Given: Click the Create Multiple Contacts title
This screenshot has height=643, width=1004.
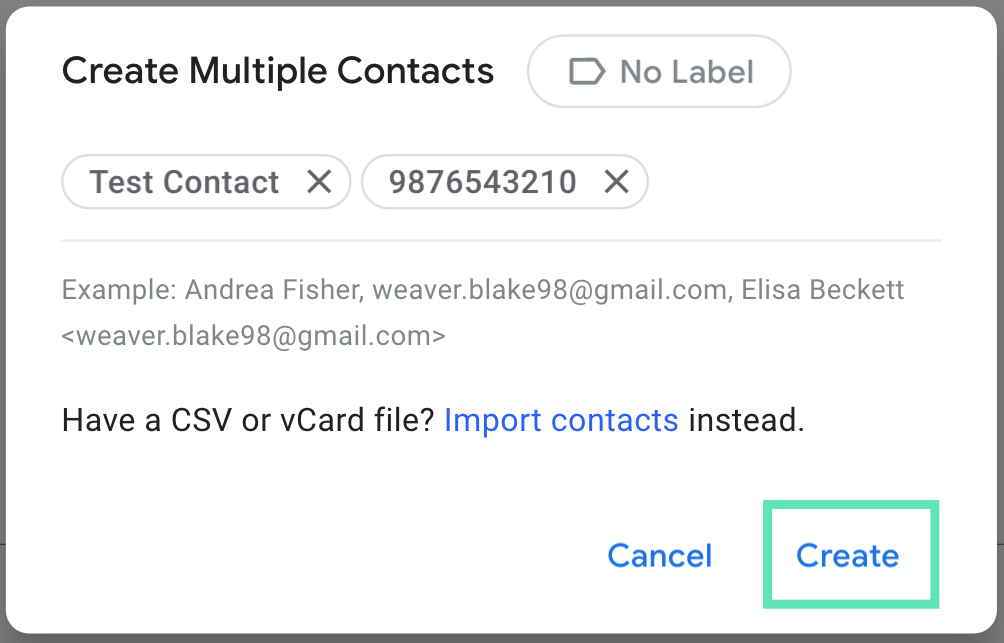Looking at the screenshot, I should (278, 72).
